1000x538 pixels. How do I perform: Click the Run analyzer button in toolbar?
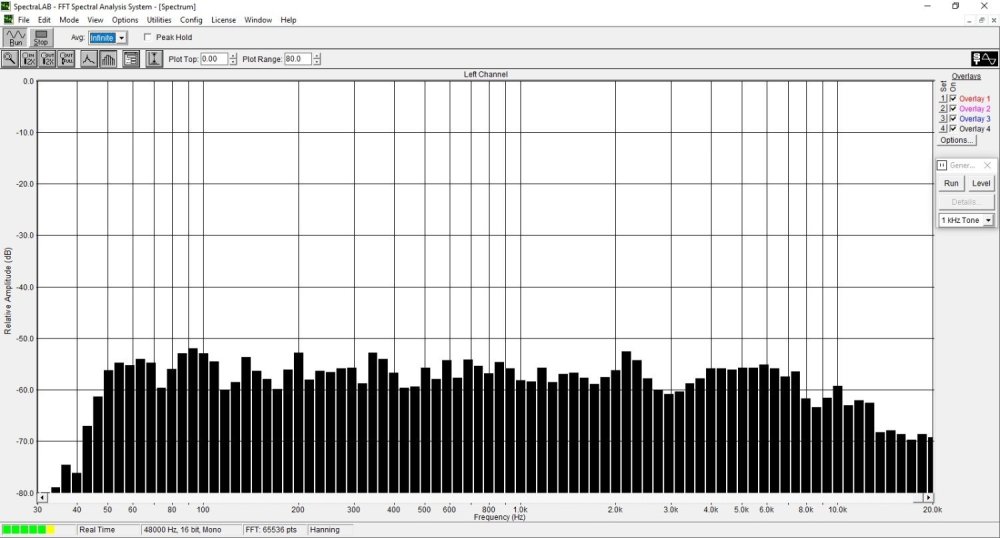click(x=15, y=38)
